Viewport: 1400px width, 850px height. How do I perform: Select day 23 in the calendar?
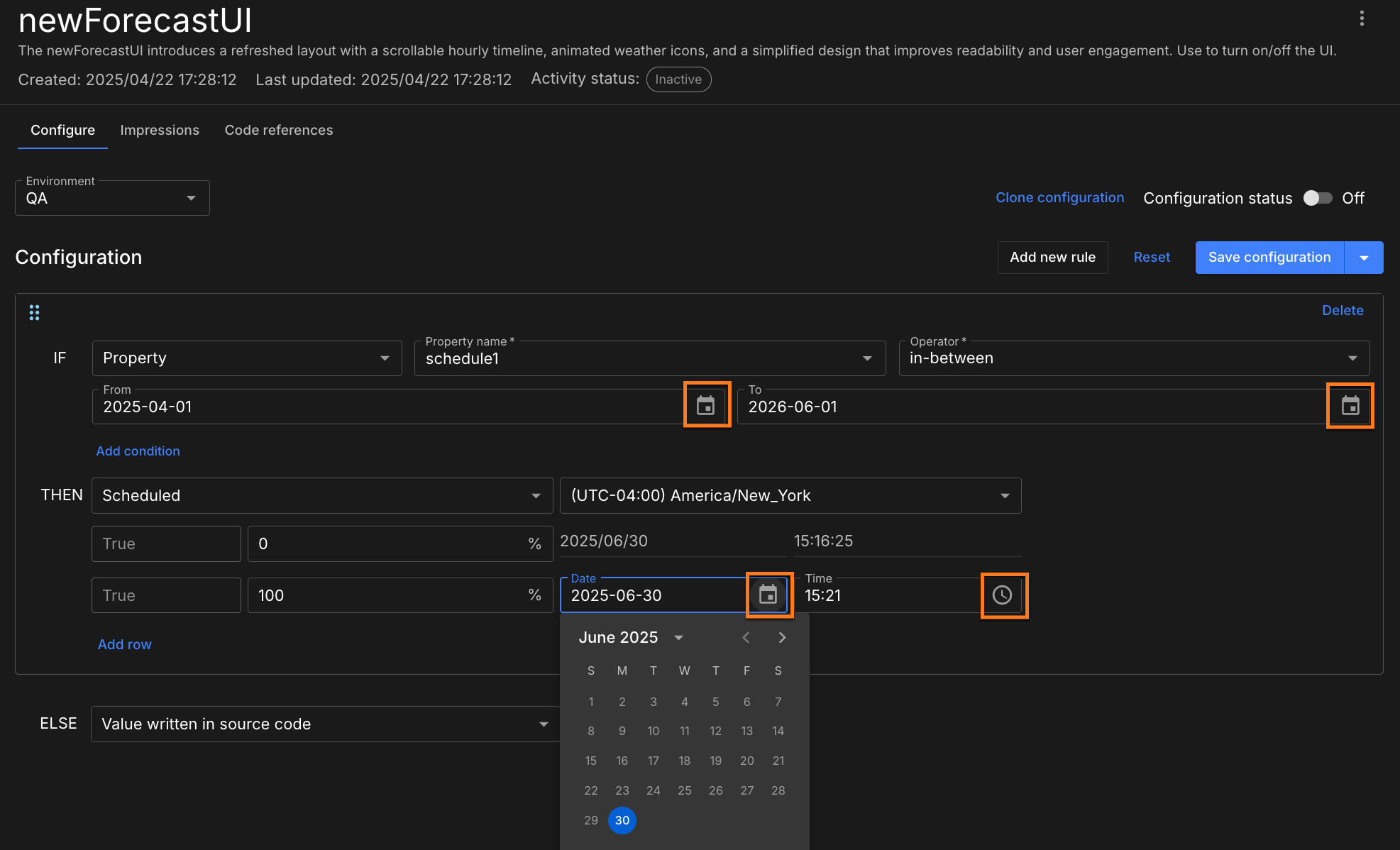click(x=622, y=790)
